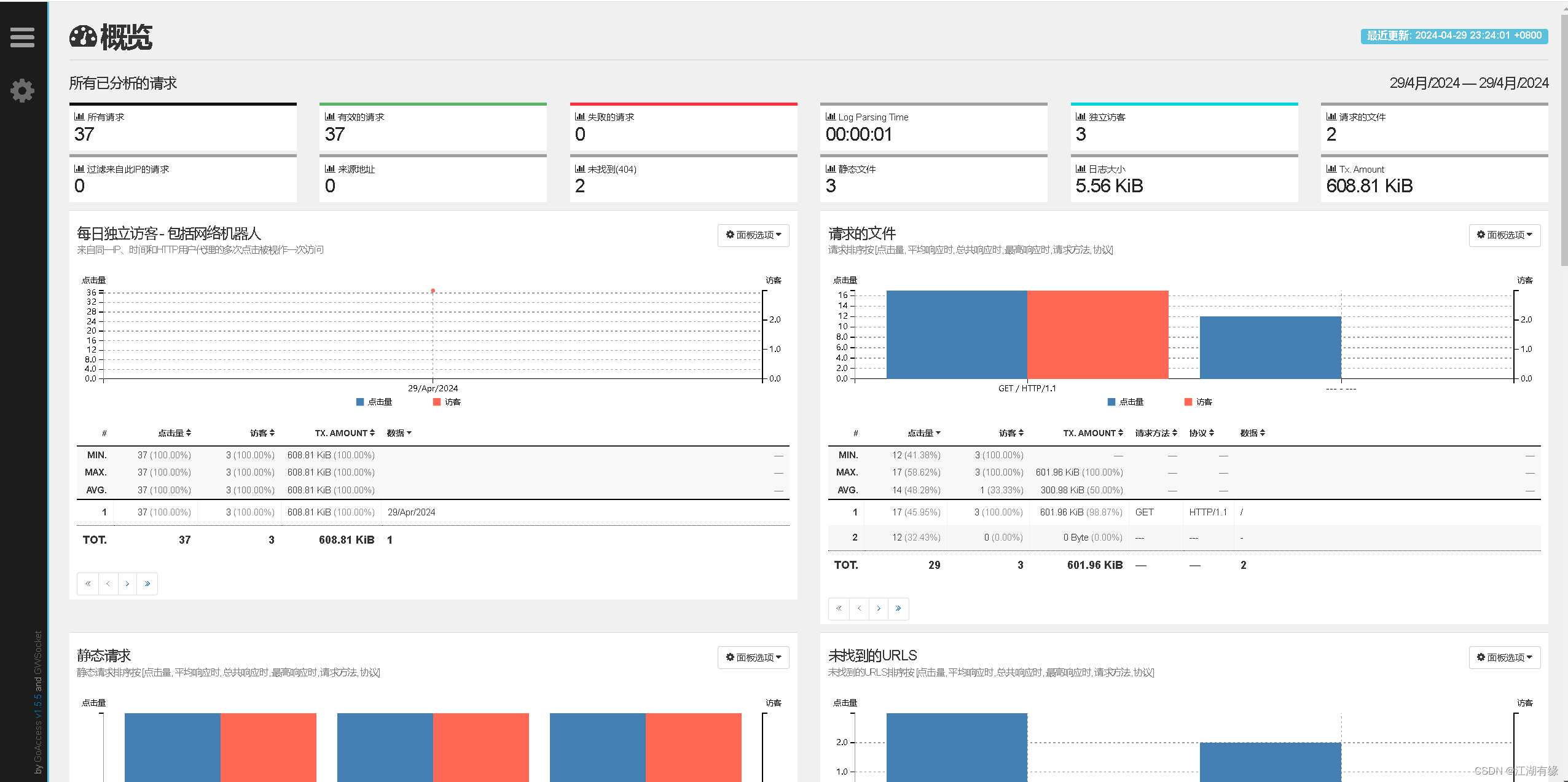This screenshot has width=1568, height=782.
Task: Click the last-updated timestamp badge
Action: click(1454, 36)
